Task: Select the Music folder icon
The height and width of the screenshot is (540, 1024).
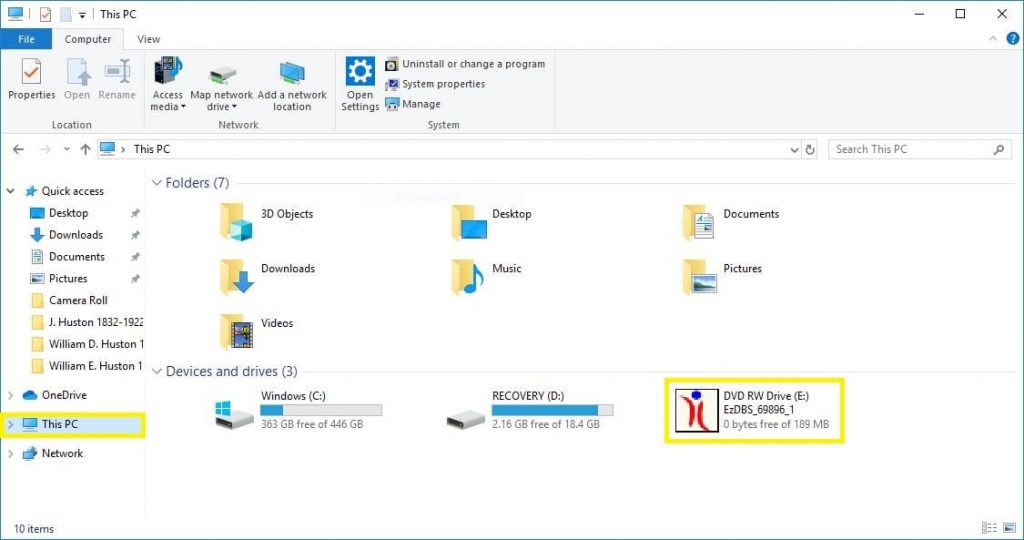Action: click(x=468, y=277)
